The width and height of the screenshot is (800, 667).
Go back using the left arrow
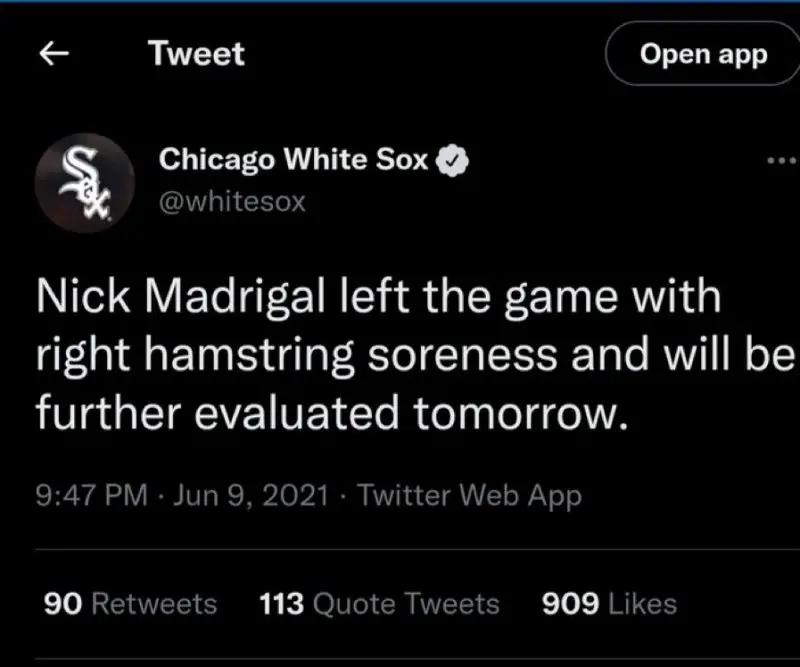(54, 55)
